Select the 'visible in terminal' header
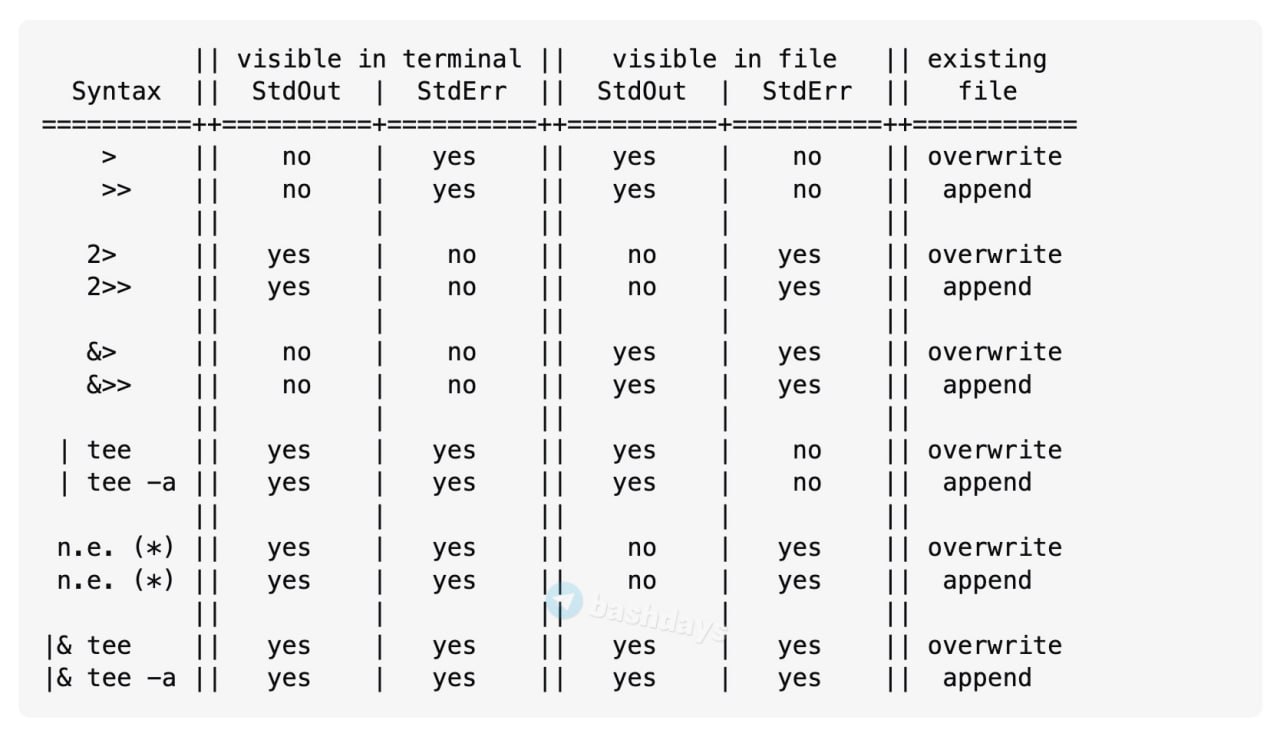Viewport: 1280px width, 736px height. coord(379,60)
